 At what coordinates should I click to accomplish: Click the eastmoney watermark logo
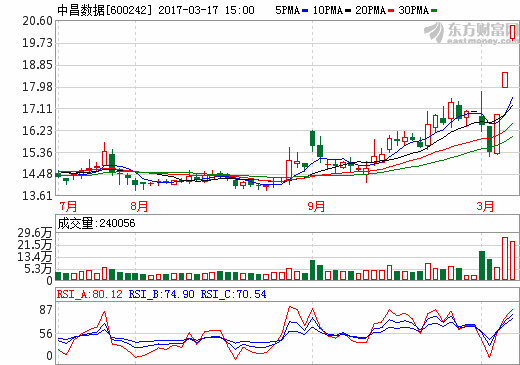[x=471, y=33]
